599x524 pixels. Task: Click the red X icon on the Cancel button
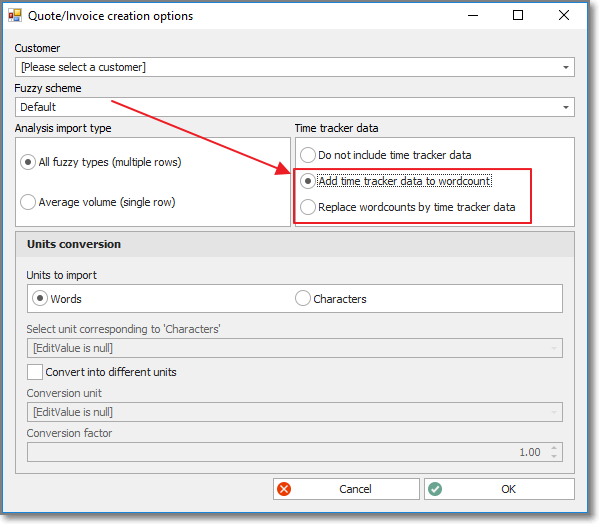284,489
